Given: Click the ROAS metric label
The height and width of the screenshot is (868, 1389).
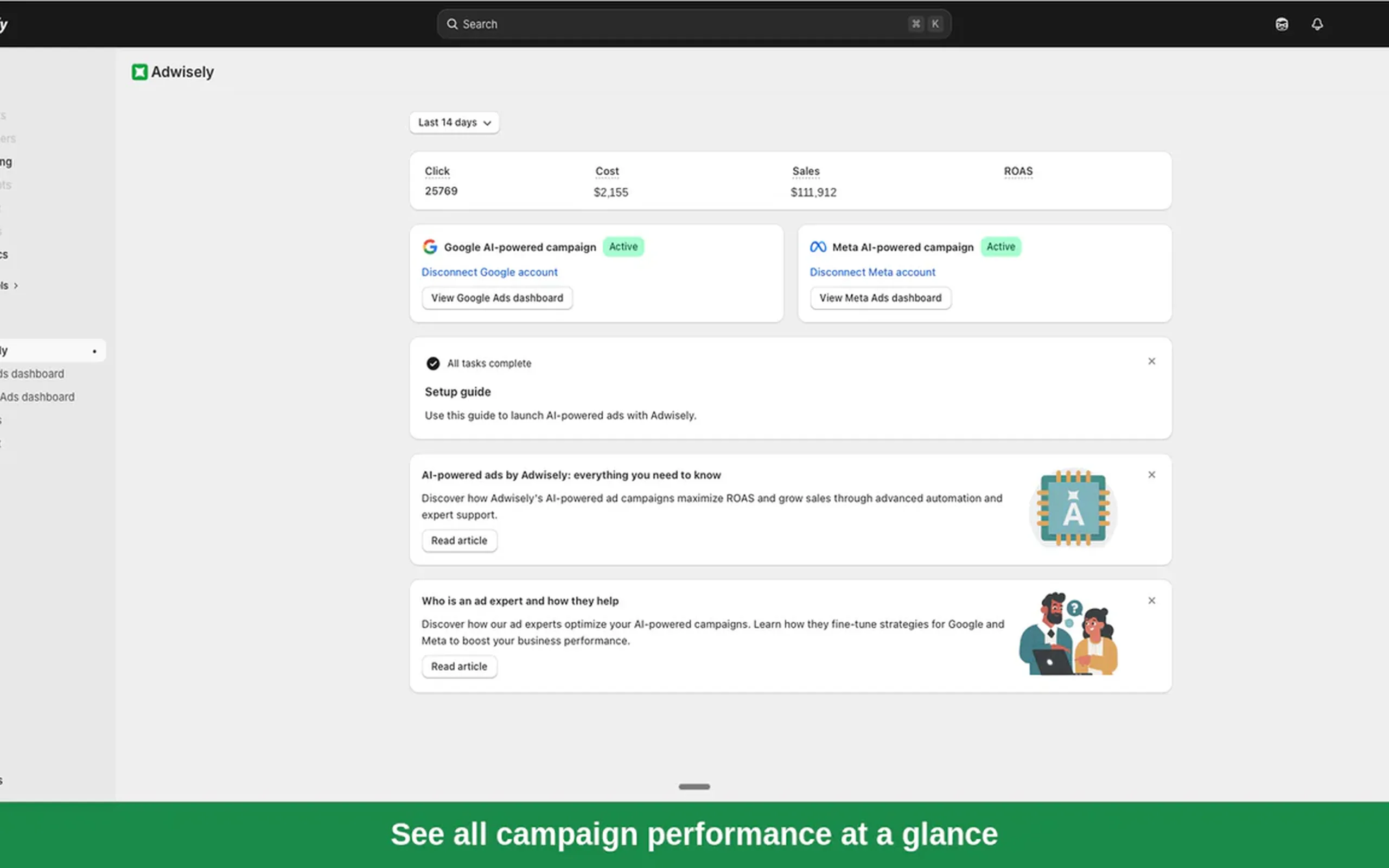Looking at the screenshot, I should (1018, 171).
